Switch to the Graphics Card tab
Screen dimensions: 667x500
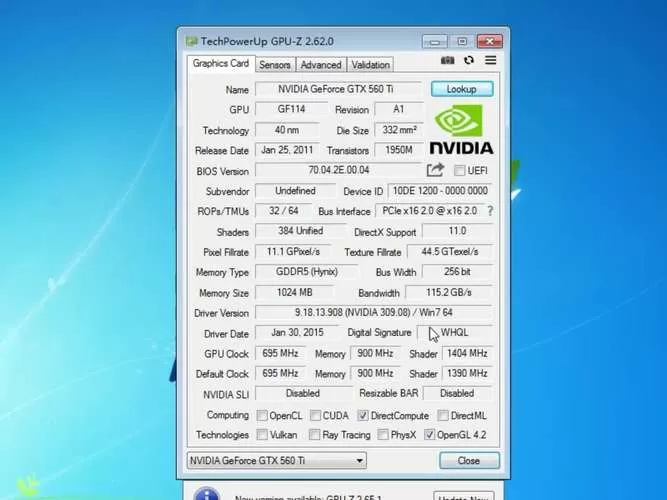pyautogui.click(x=221, y=63)
